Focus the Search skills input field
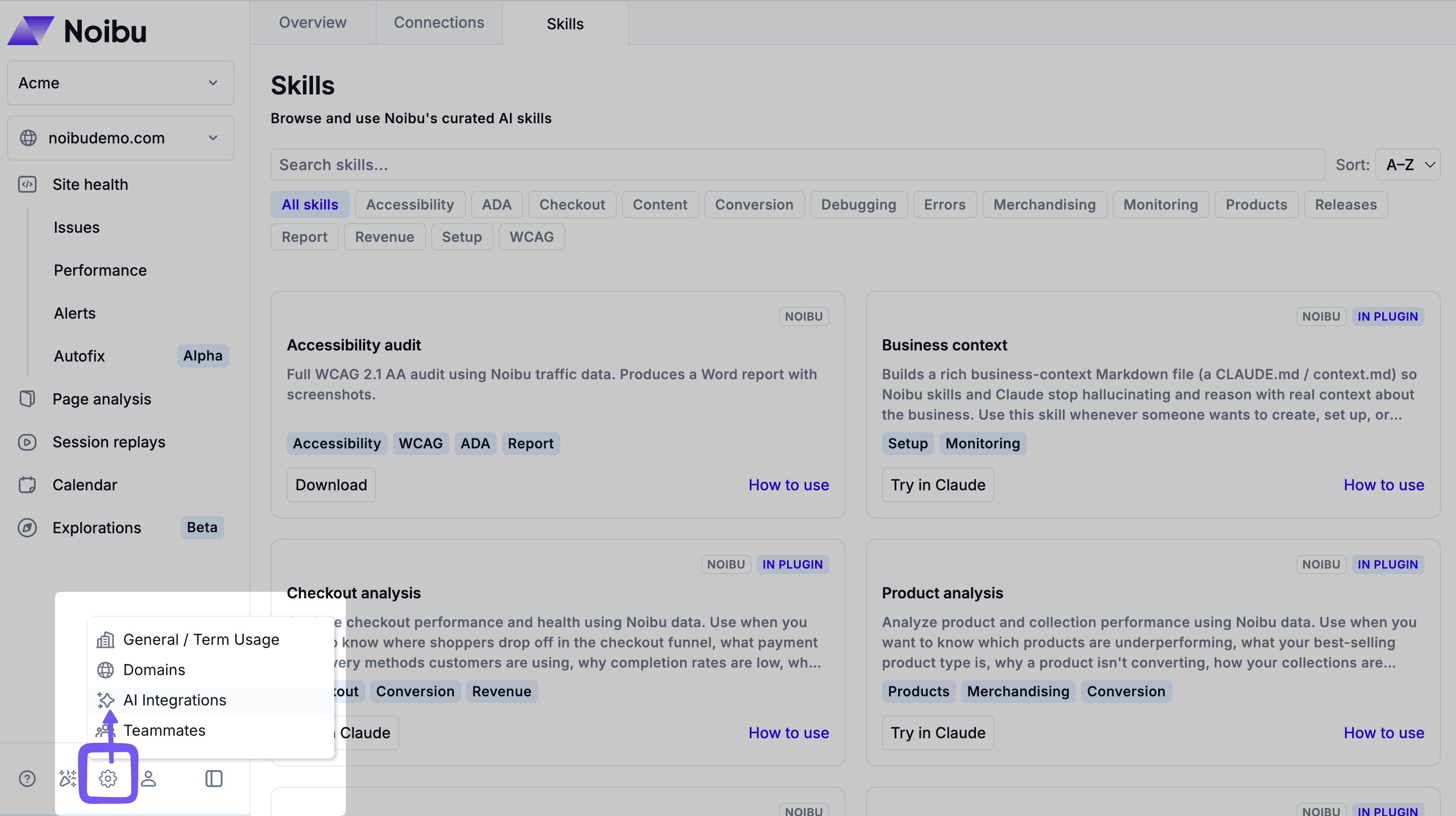Screen dimensions: 1456x816 [x=798, y=165]
